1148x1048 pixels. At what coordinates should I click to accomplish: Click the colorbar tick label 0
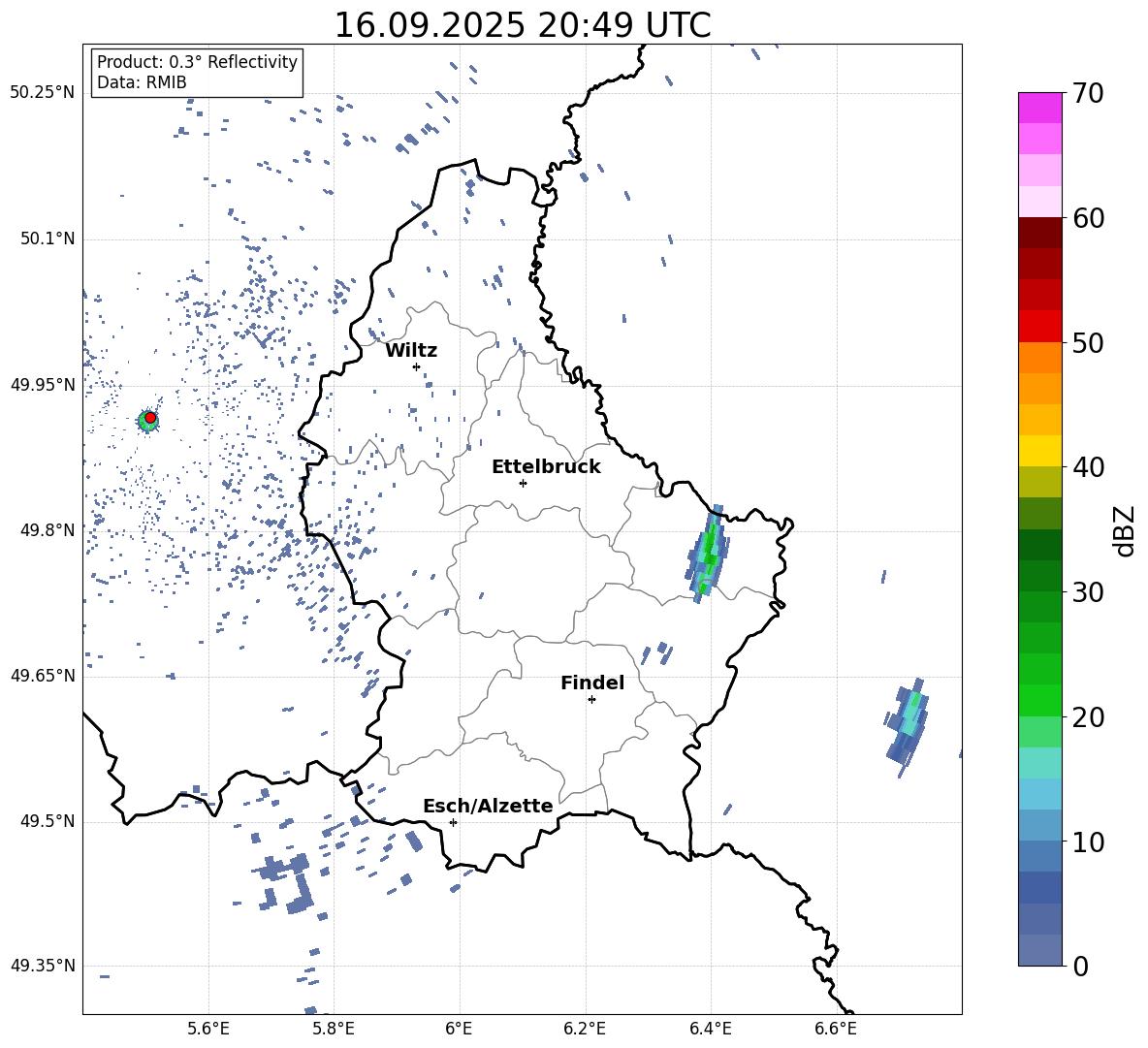click(1080, 967)
